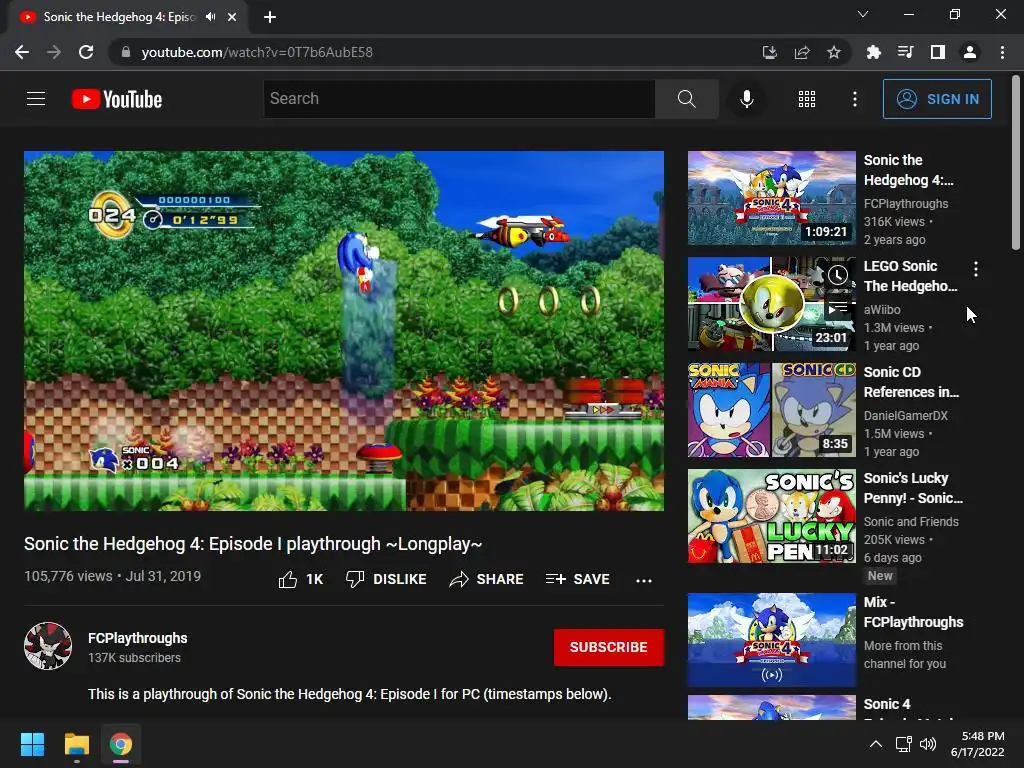1024x768 pixels.
Task: Click the 137K subscribers text
Action: pos(135,658)
